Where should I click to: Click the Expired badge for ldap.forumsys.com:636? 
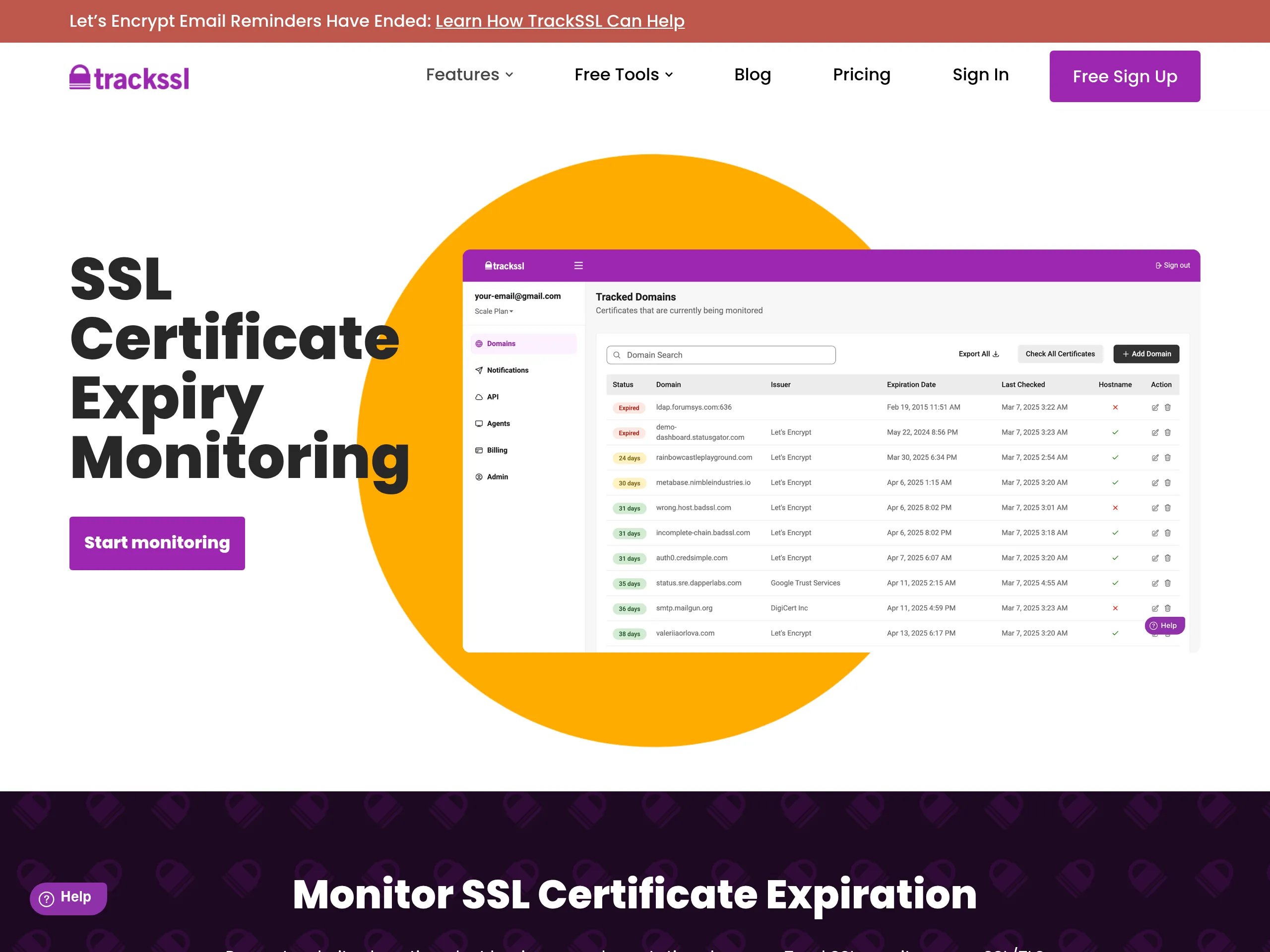[629, 408]
